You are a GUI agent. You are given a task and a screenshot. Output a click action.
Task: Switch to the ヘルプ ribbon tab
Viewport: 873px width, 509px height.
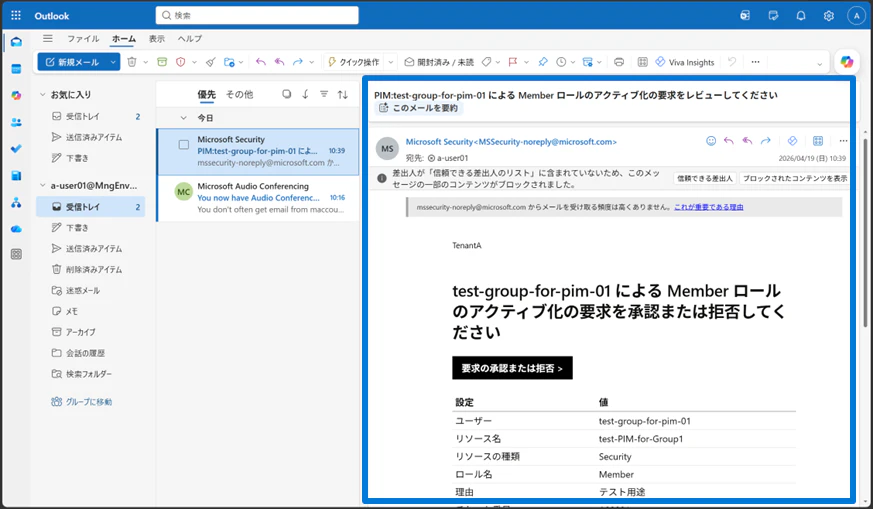point(190,38)
